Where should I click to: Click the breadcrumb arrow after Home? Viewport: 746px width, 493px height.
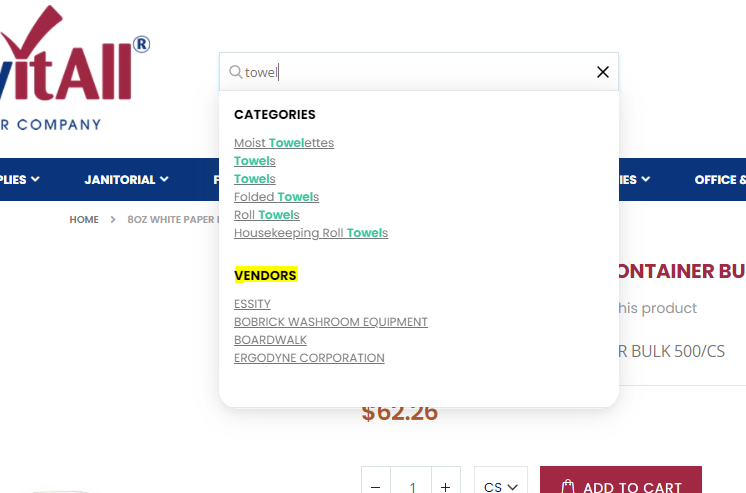click(113, 219)
